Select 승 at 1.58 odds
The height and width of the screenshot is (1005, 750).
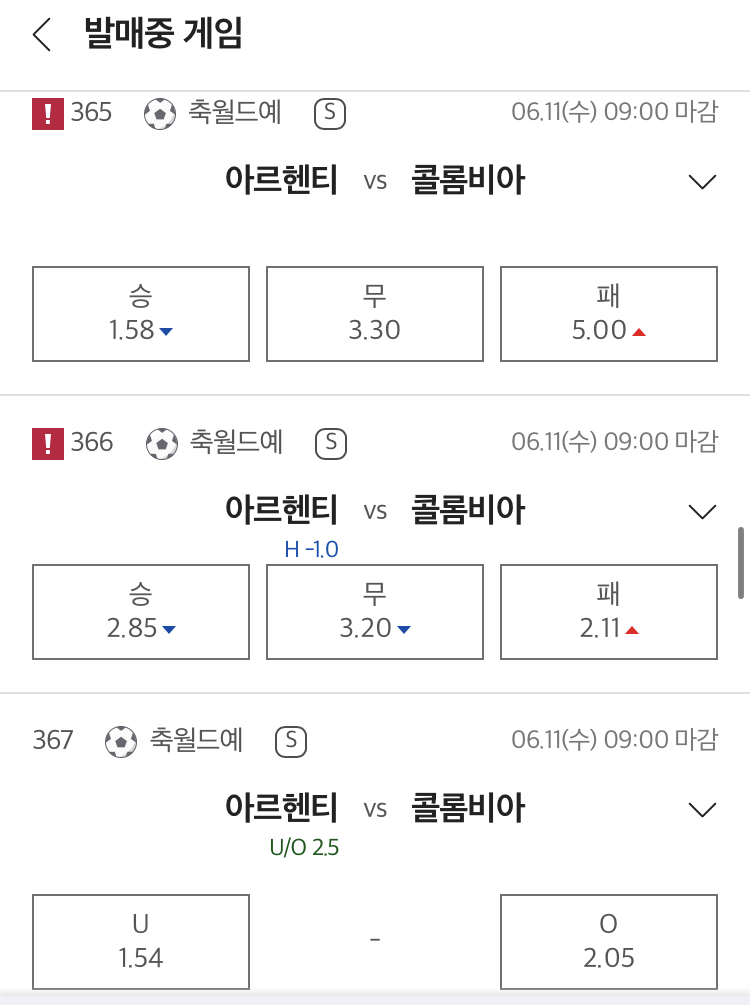(x=141, y=314)
